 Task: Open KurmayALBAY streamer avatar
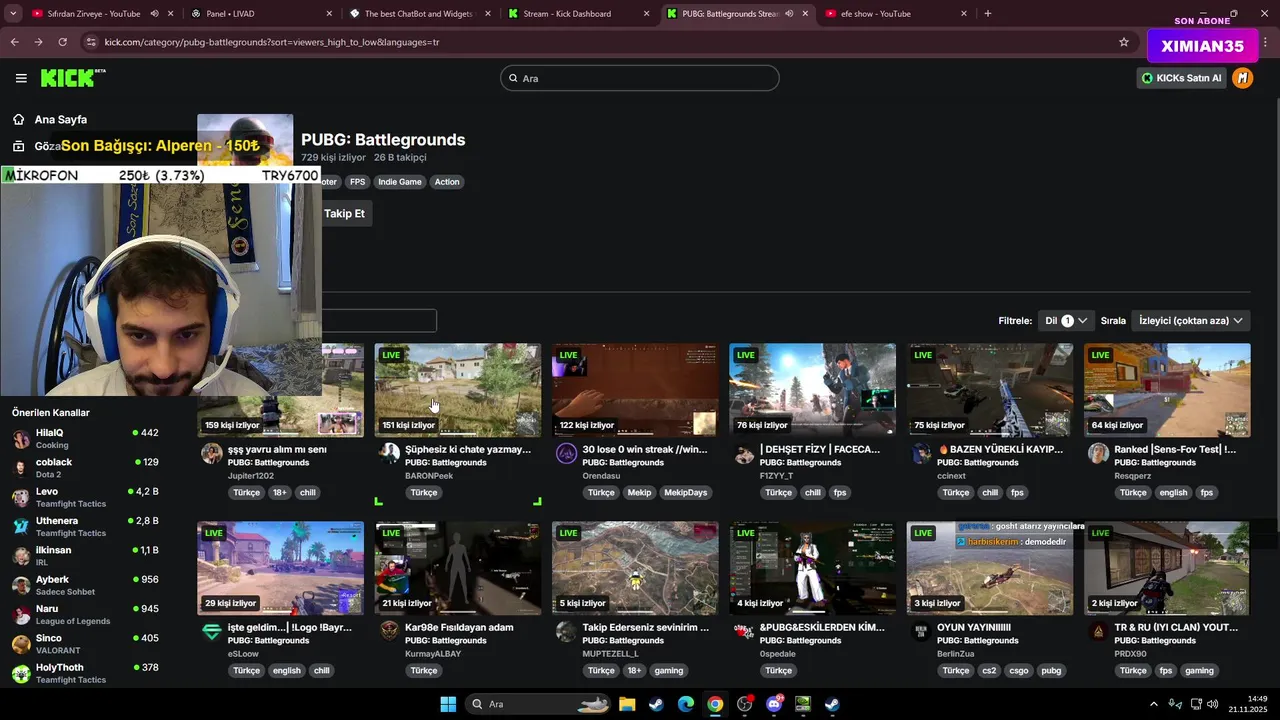389,632
